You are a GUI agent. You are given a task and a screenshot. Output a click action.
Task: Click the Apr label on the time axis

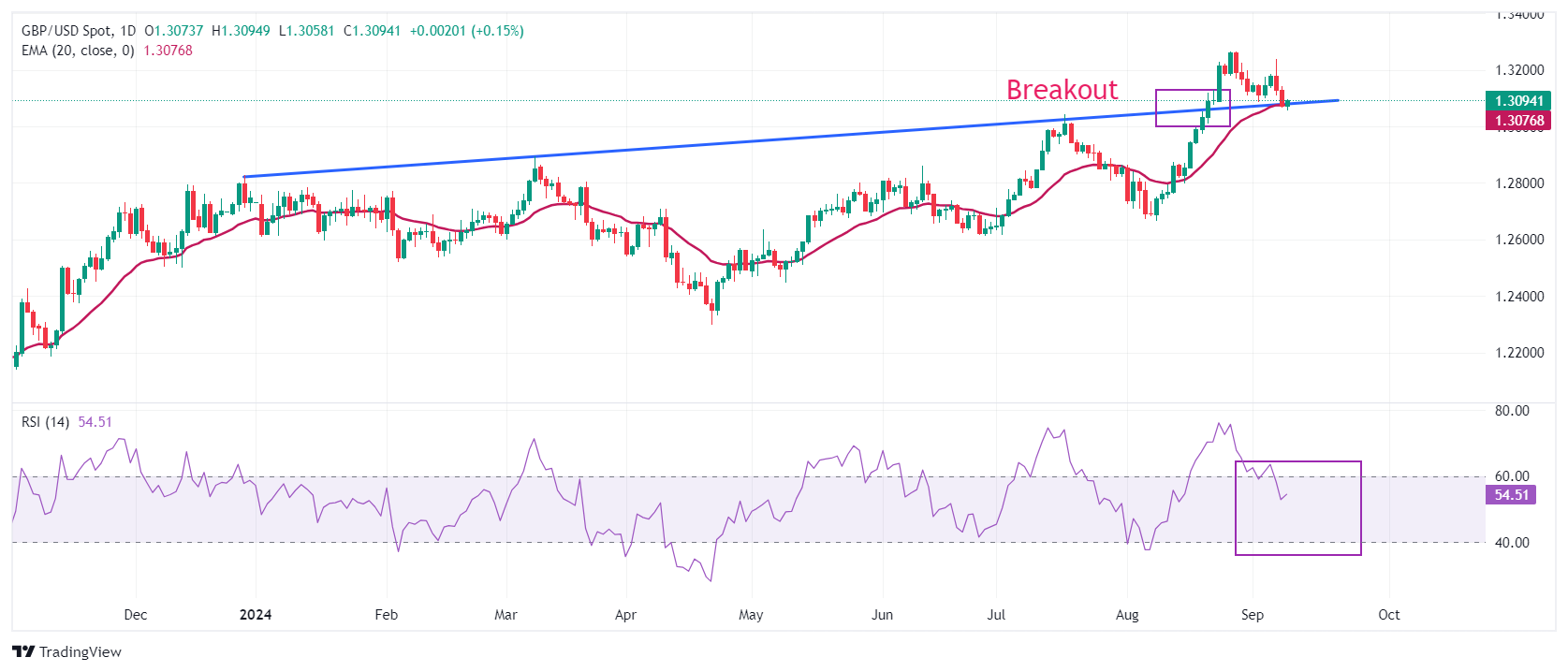[625, 615]
